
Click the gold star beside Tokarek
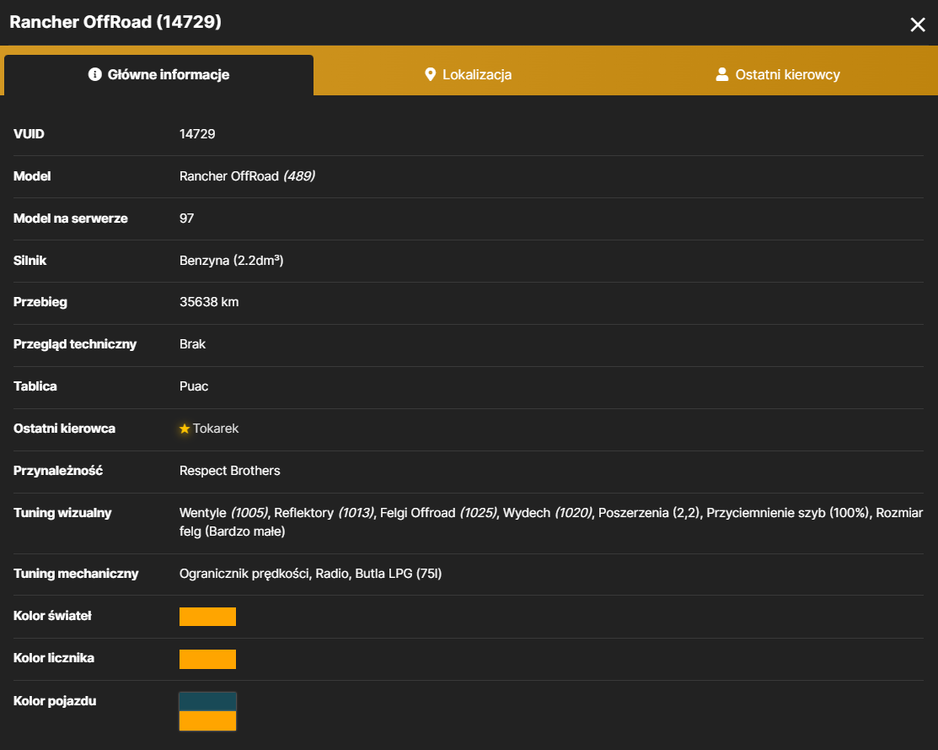tap(184, 429)
